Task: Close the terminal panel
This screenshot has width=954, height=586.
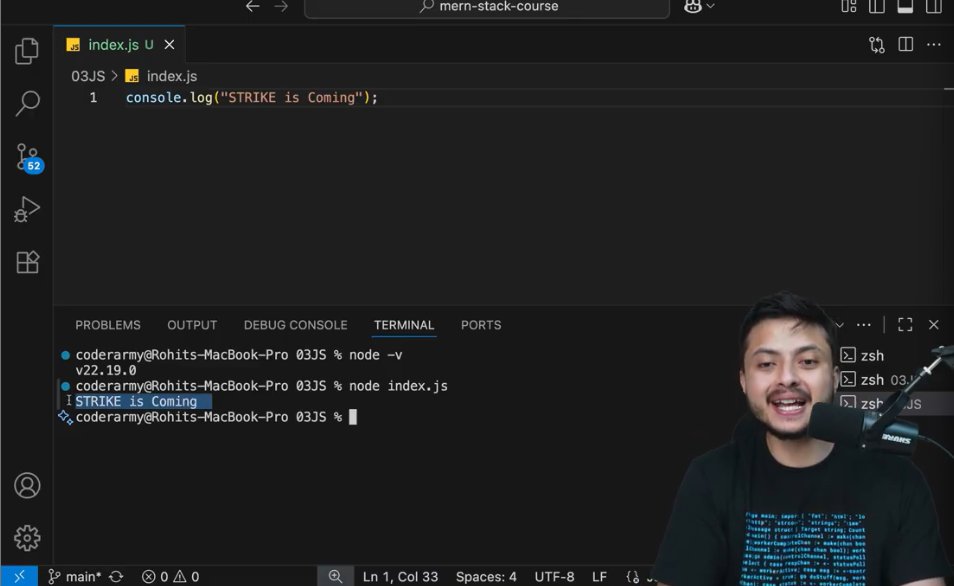Action: click(933, 325)
